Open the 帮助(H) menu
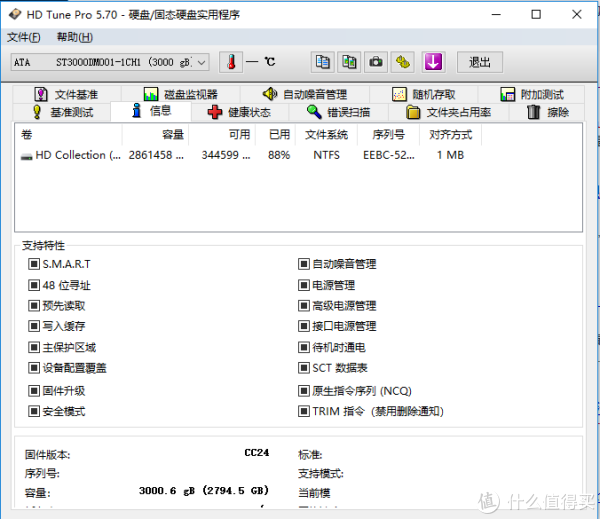This screenshot has height=519, width=600. tap(74, 37)
